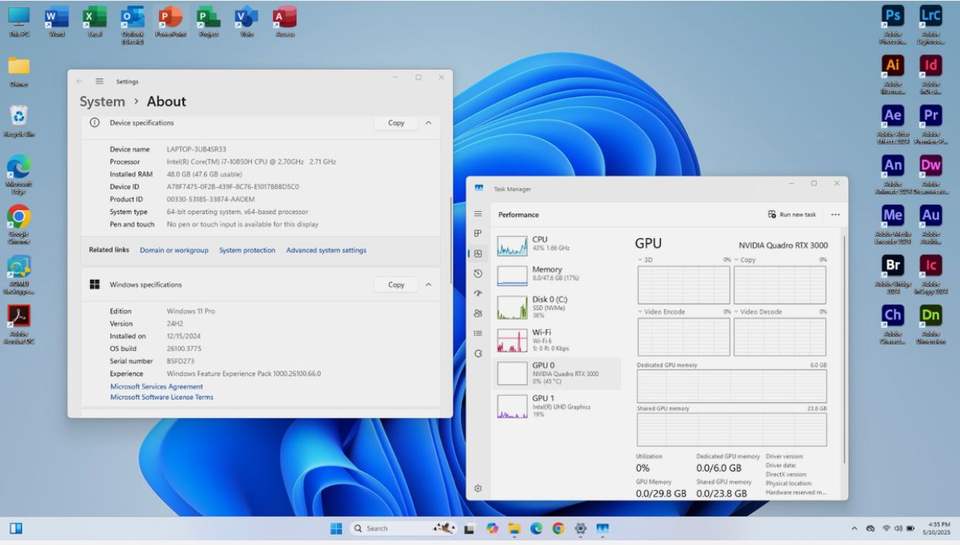Launch the Excel desktop icon
Screen dimensions: 960x545
click(94, 17)
